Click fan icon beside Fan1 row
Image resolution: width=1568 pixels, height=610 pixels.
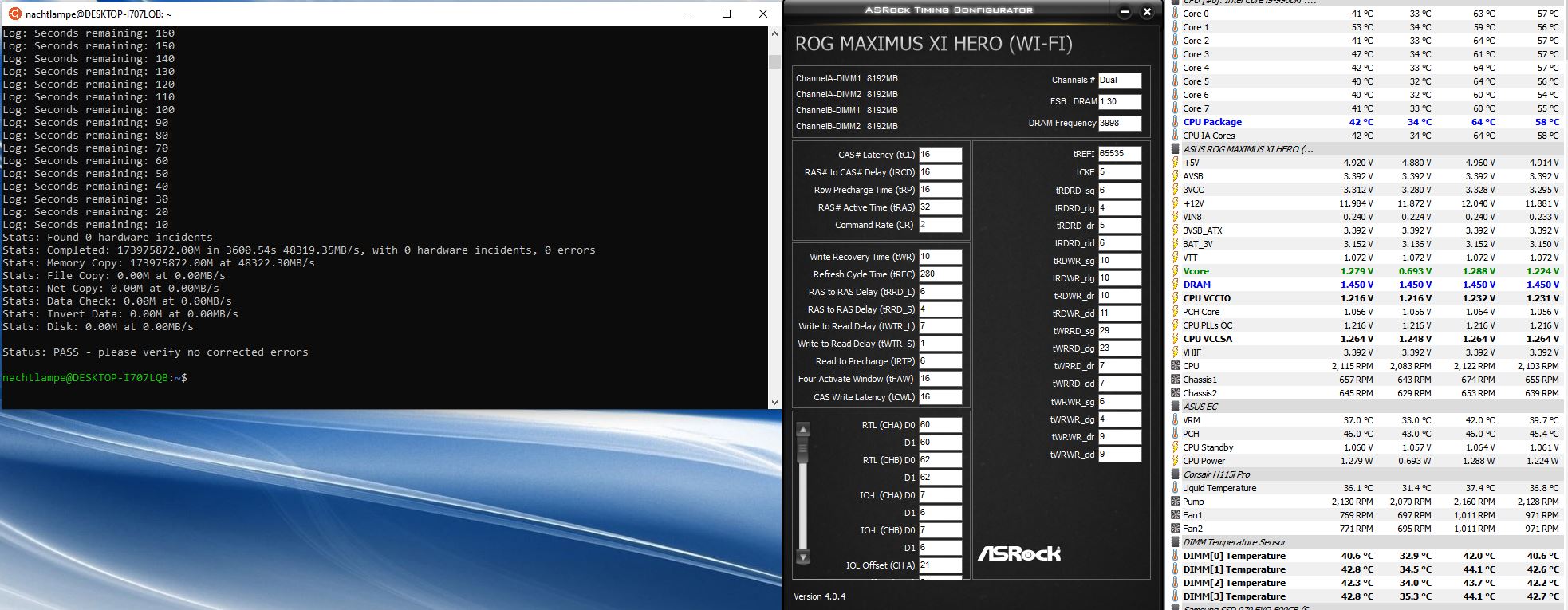pos(1175,515)
